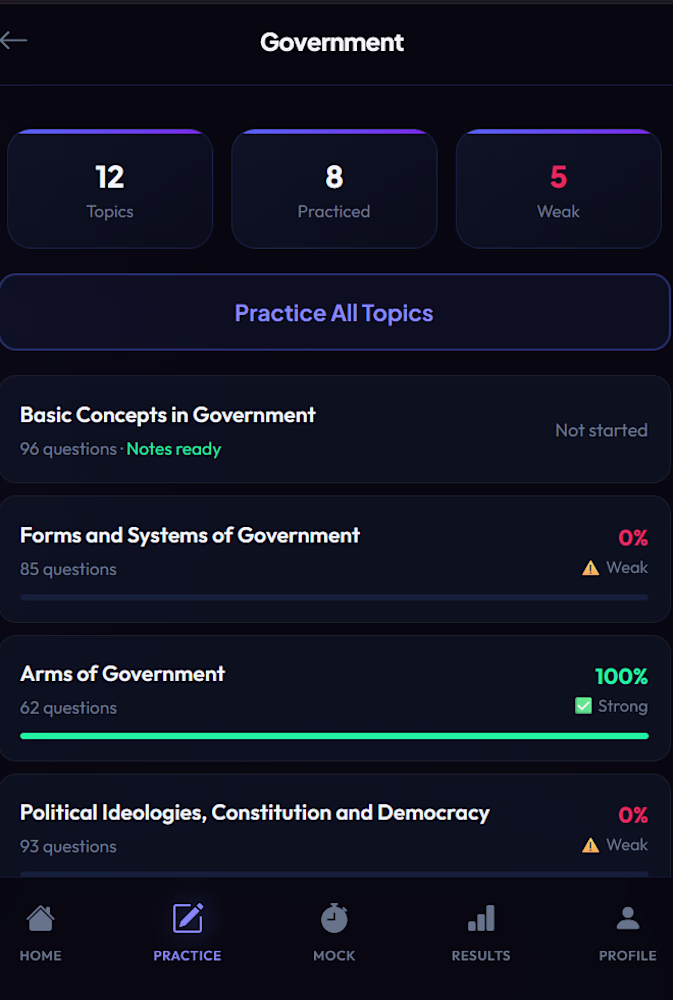Show the 5 Weak topics card
Viewport: 673px width, 1000px height.
pyautogui.click(x=558, y=189)
